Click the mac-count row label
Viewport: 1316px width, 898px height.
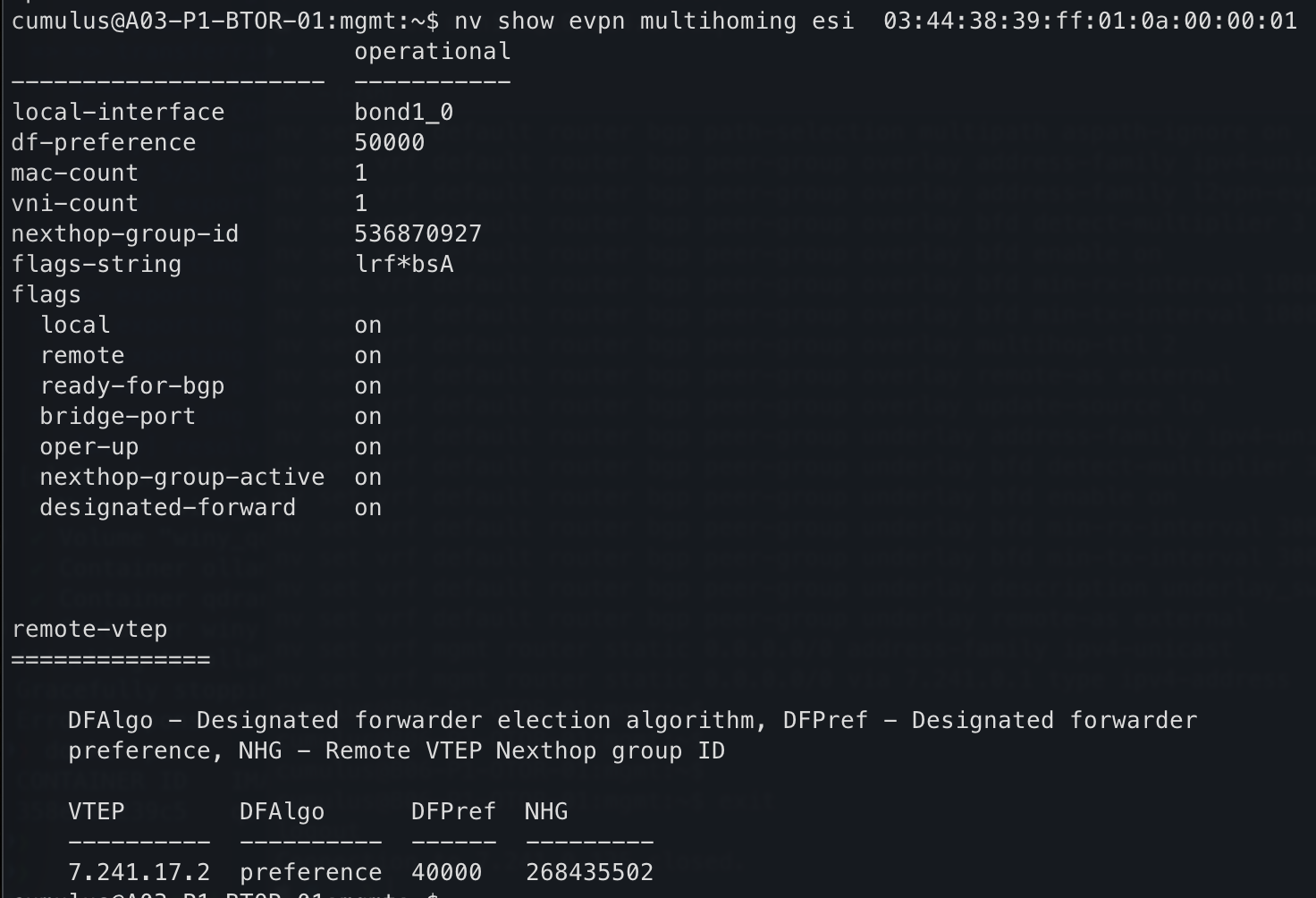(75, 173)
